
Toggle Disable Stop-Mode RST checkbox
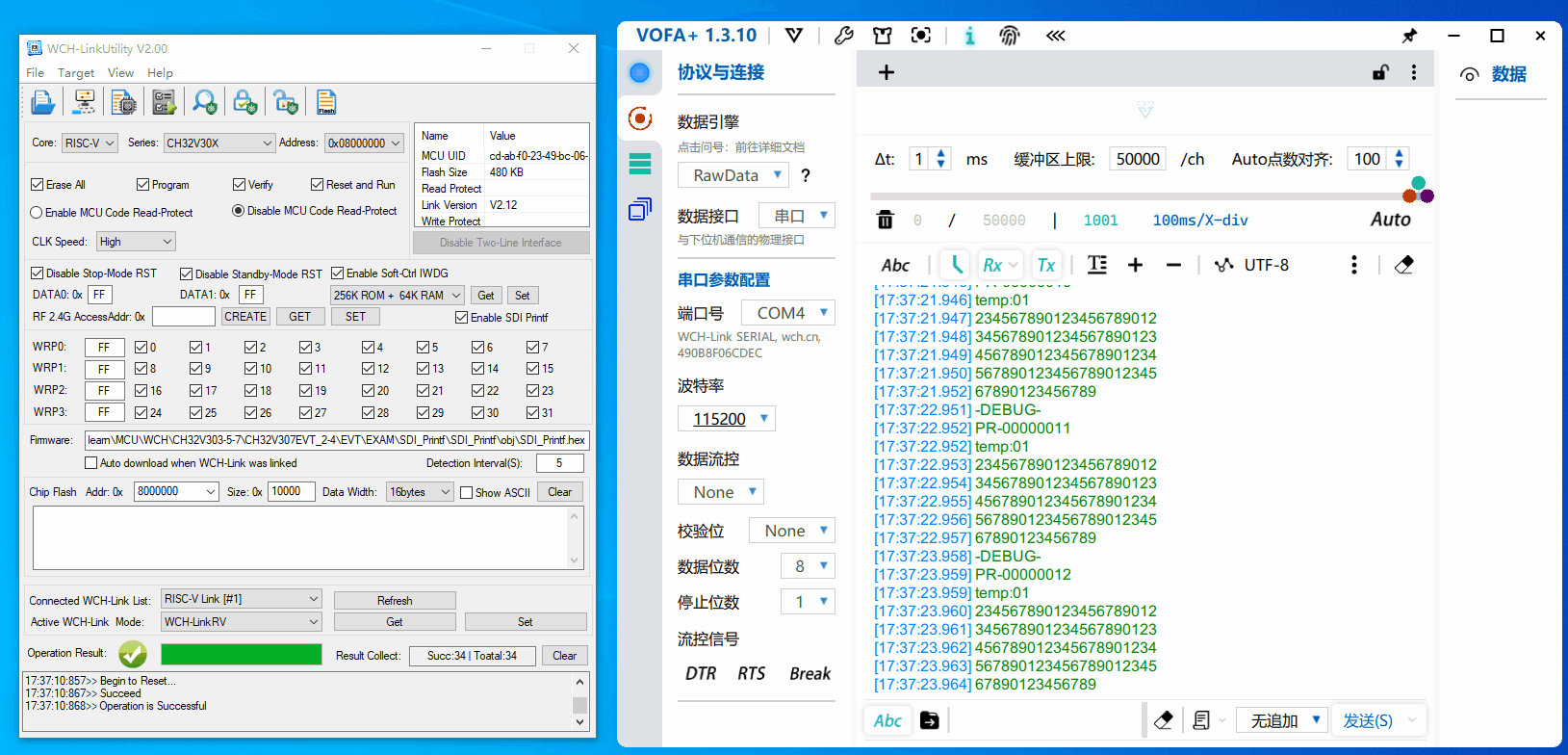[38, 273]
